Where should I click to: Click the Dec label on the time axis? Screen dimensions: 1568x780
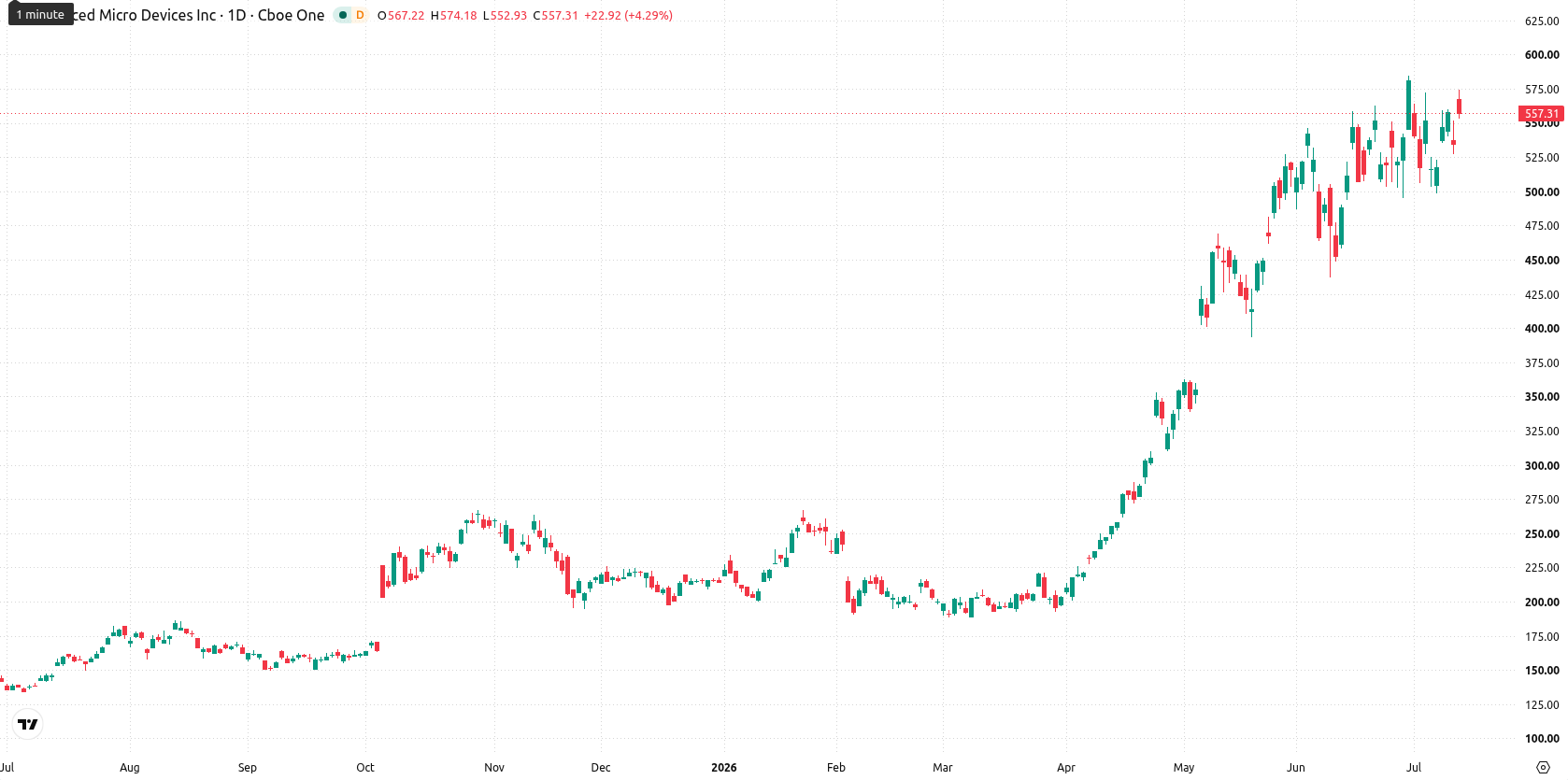point(601,768)
